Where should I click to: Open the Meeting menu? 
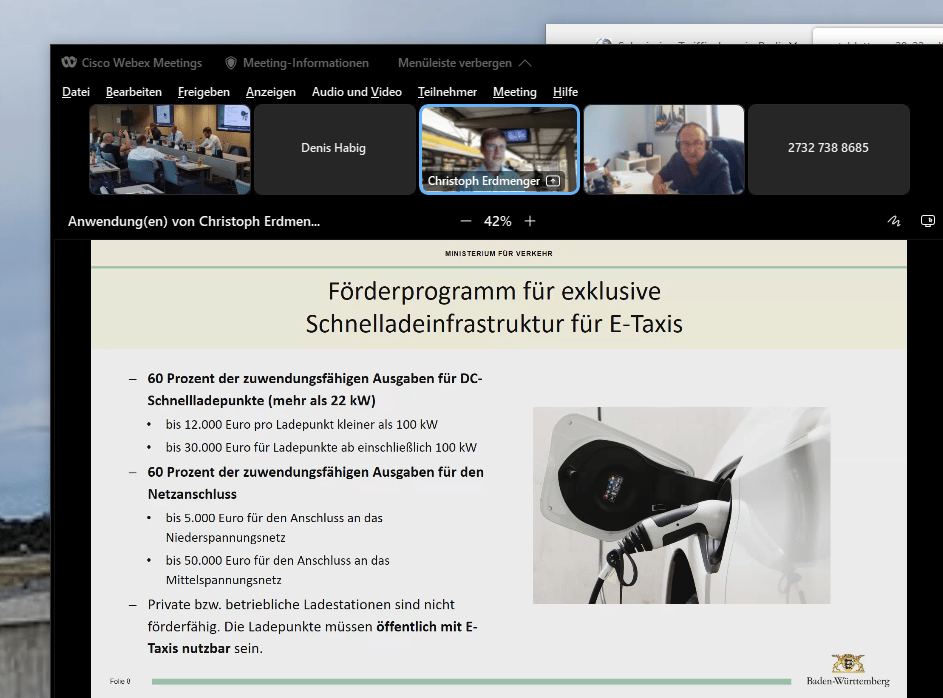tap(514, 92)
